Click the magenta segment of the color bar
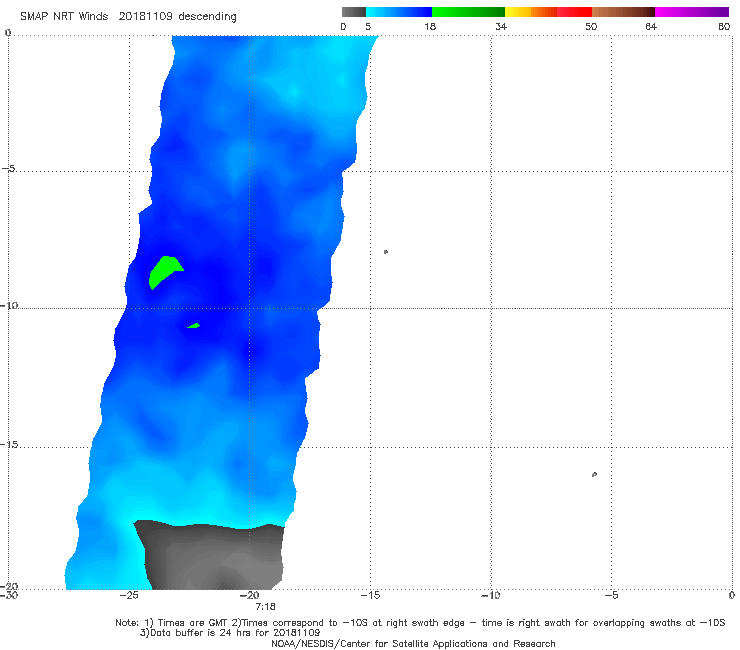 692,12
